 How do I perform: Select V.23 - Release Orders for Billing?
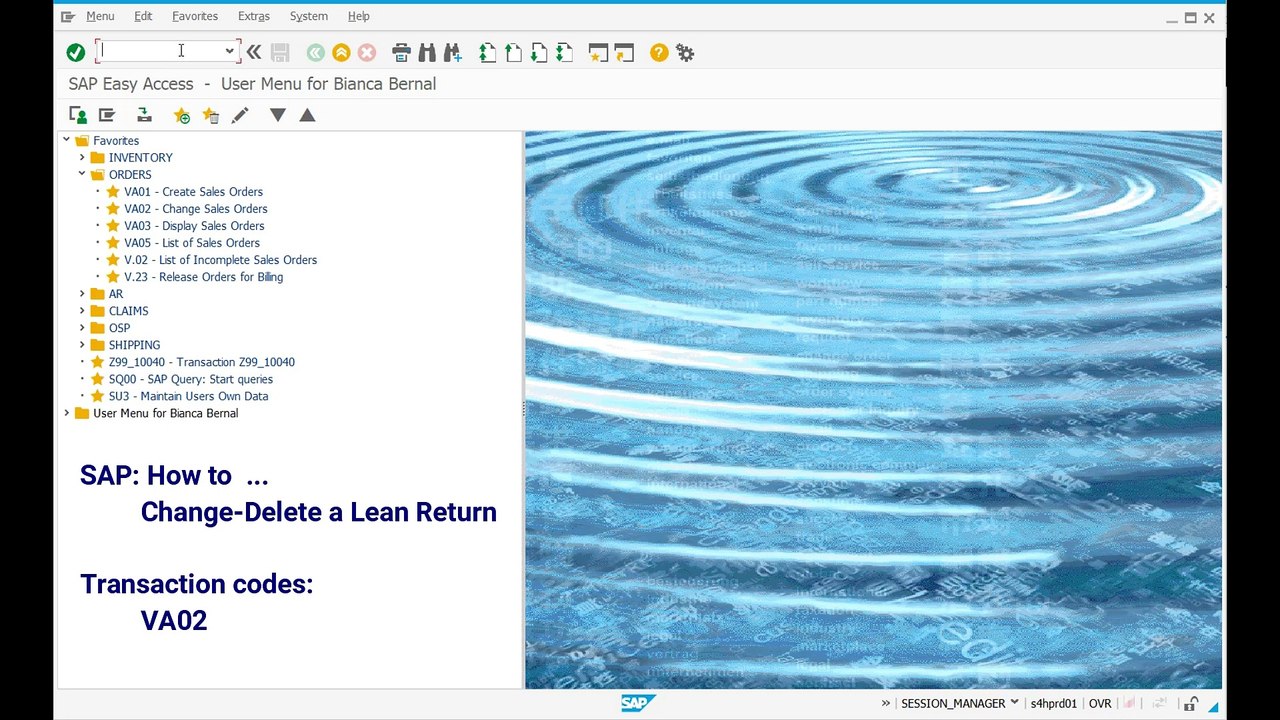coord(203,277)
